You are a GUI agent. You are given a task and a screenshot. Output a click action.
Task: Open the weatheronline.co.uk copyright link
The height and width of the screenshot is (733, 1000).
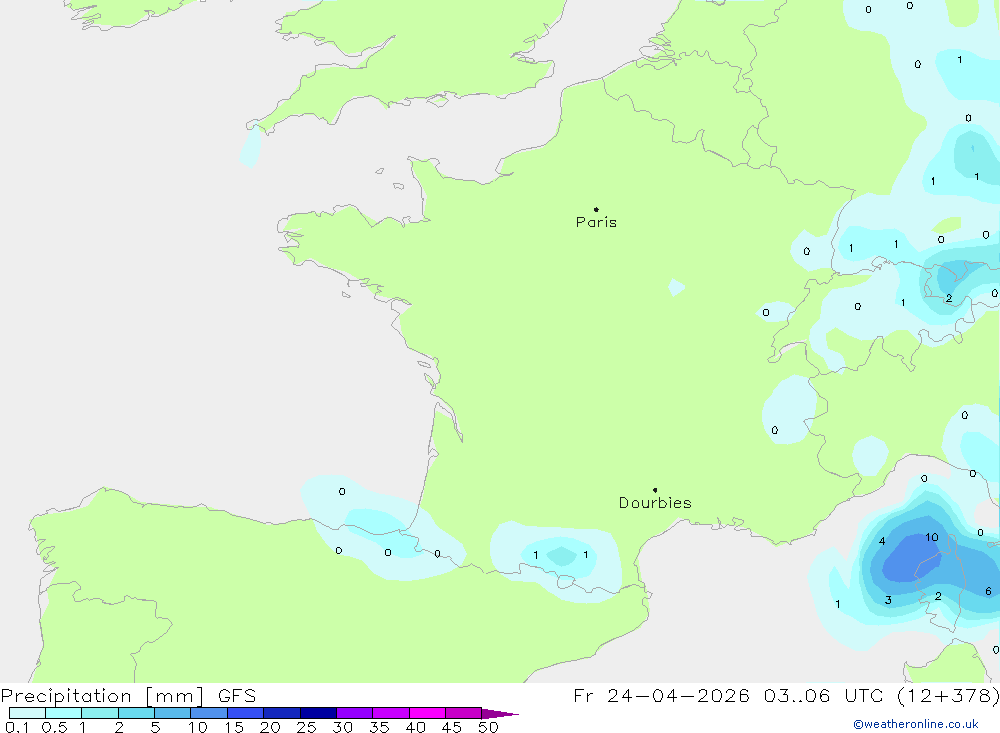point(916,724)
